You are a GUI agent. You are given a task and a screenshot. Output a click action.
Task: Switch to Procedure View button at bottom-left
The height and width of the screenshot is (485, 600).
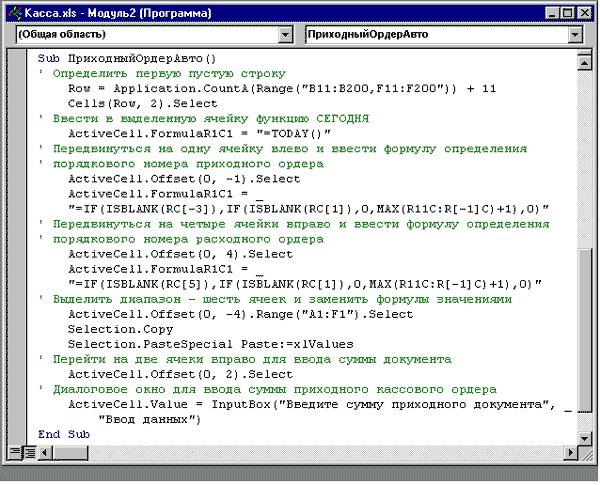[15, 453]
